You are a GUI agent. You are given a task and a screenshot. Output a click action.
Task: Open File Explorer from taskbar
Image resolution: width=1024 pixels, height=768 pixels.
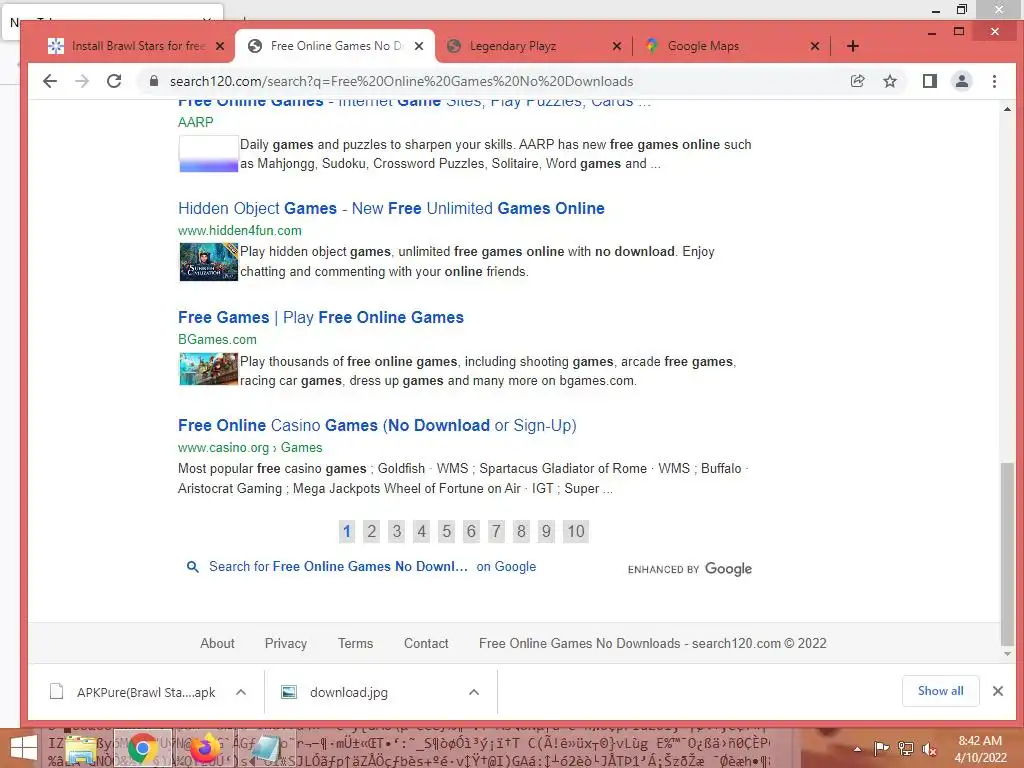82,750
